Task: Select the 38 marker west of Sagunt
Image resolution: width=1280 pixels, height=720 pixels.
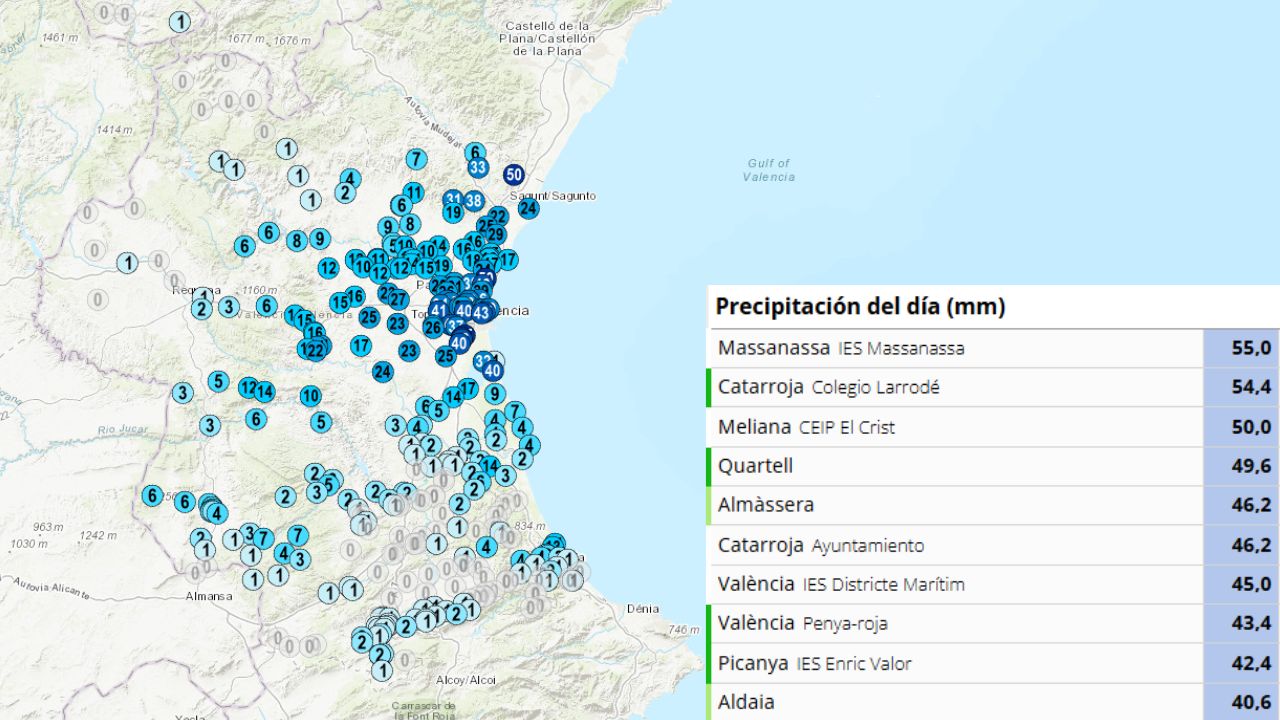Action: point(474,200)
